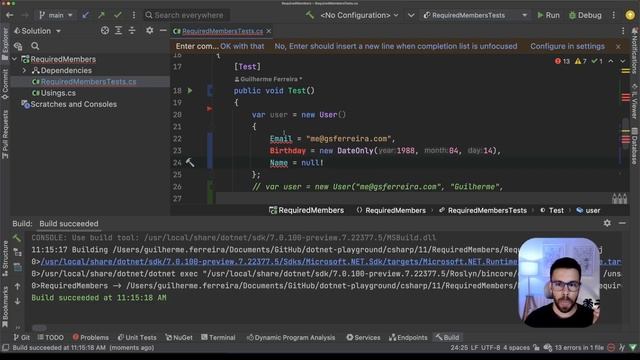Open the NuGet tool window tab
640x360 pixels.
pos(179,338)
